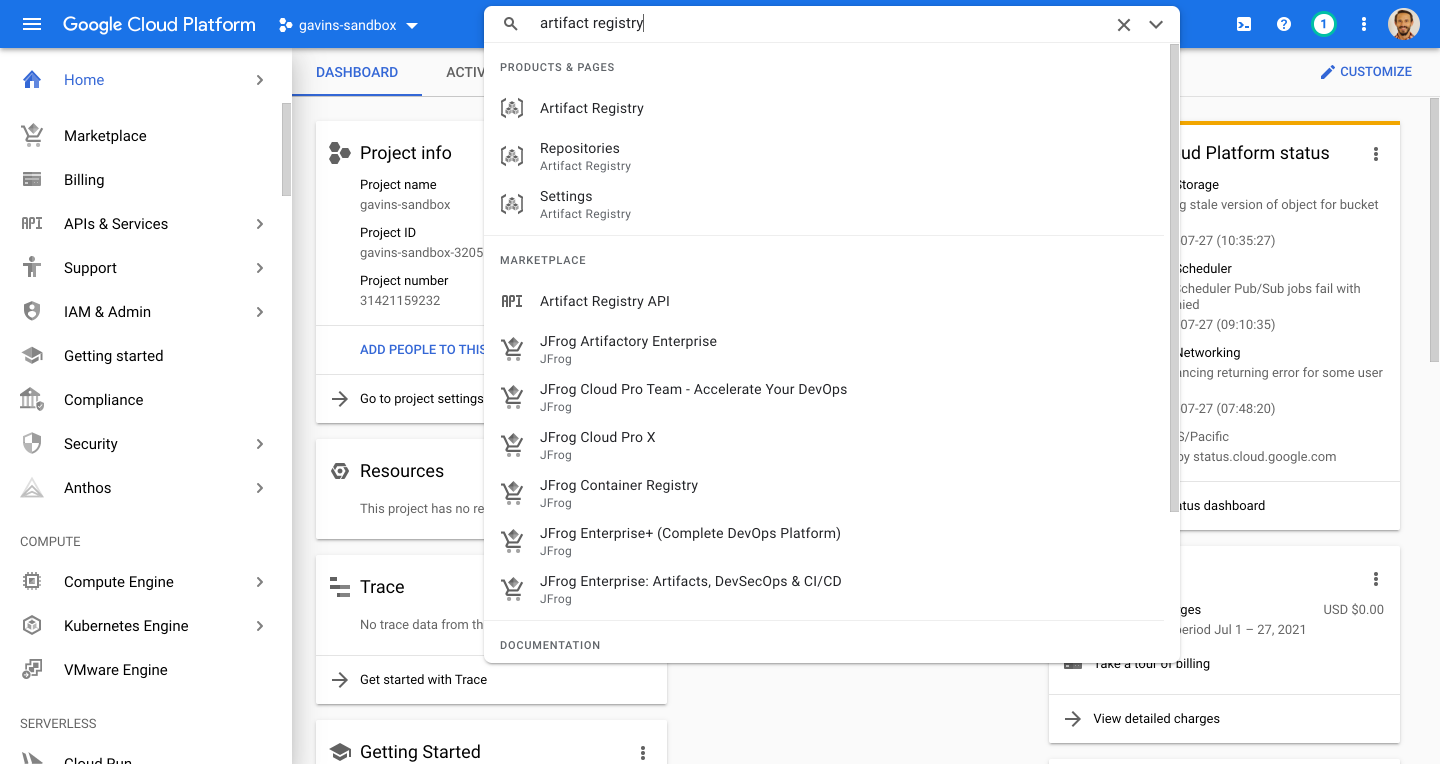
Task: Click the CUSTOMIZE button
Action: tap(1366, 72)
